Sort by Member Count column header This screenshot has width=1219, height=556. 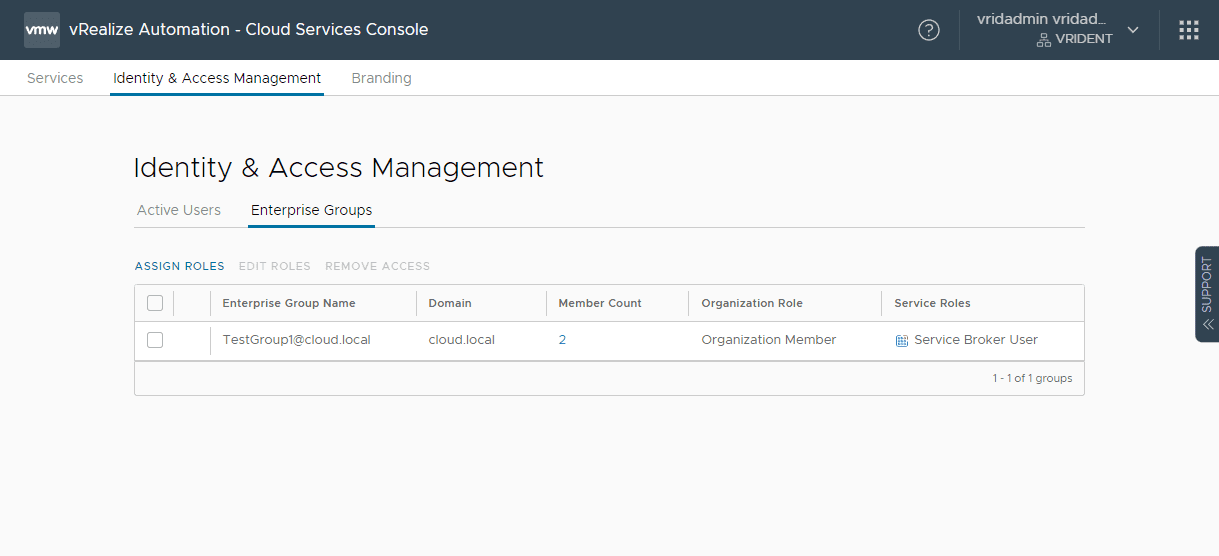coord(600,303)
